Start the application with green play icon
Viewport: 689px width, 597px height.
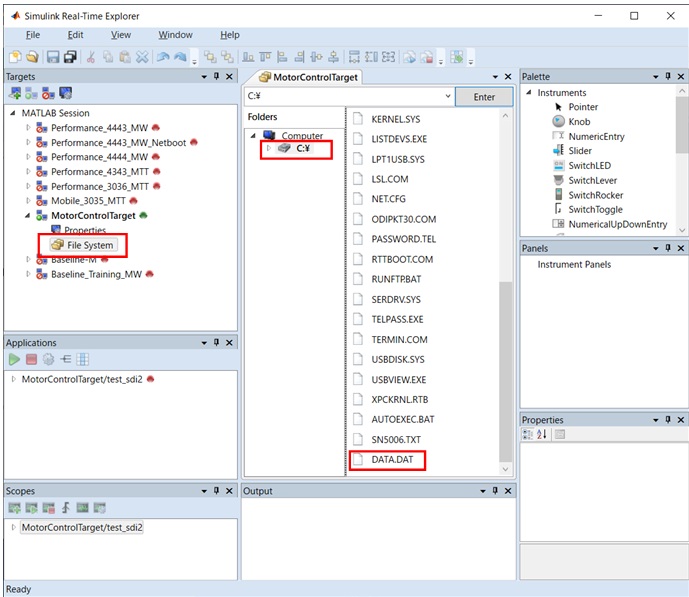14,359
